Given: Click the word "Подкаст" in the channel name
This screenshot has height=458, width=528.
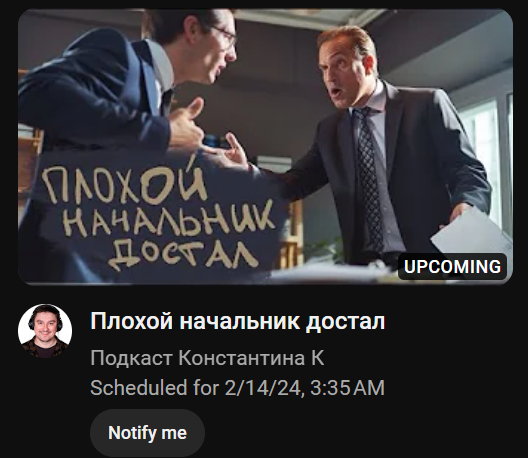Looking at the screenshot, I should pos(131,358).
